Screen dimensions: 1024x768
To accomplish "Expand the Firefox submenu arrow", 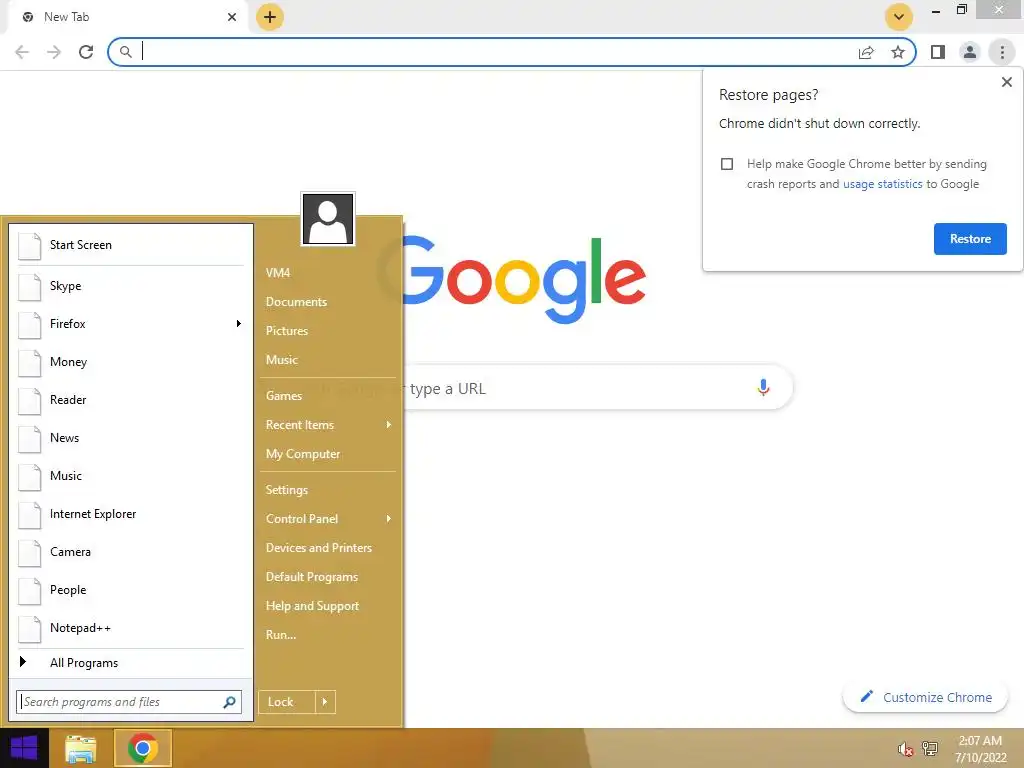I will click(x=239, y=324).
